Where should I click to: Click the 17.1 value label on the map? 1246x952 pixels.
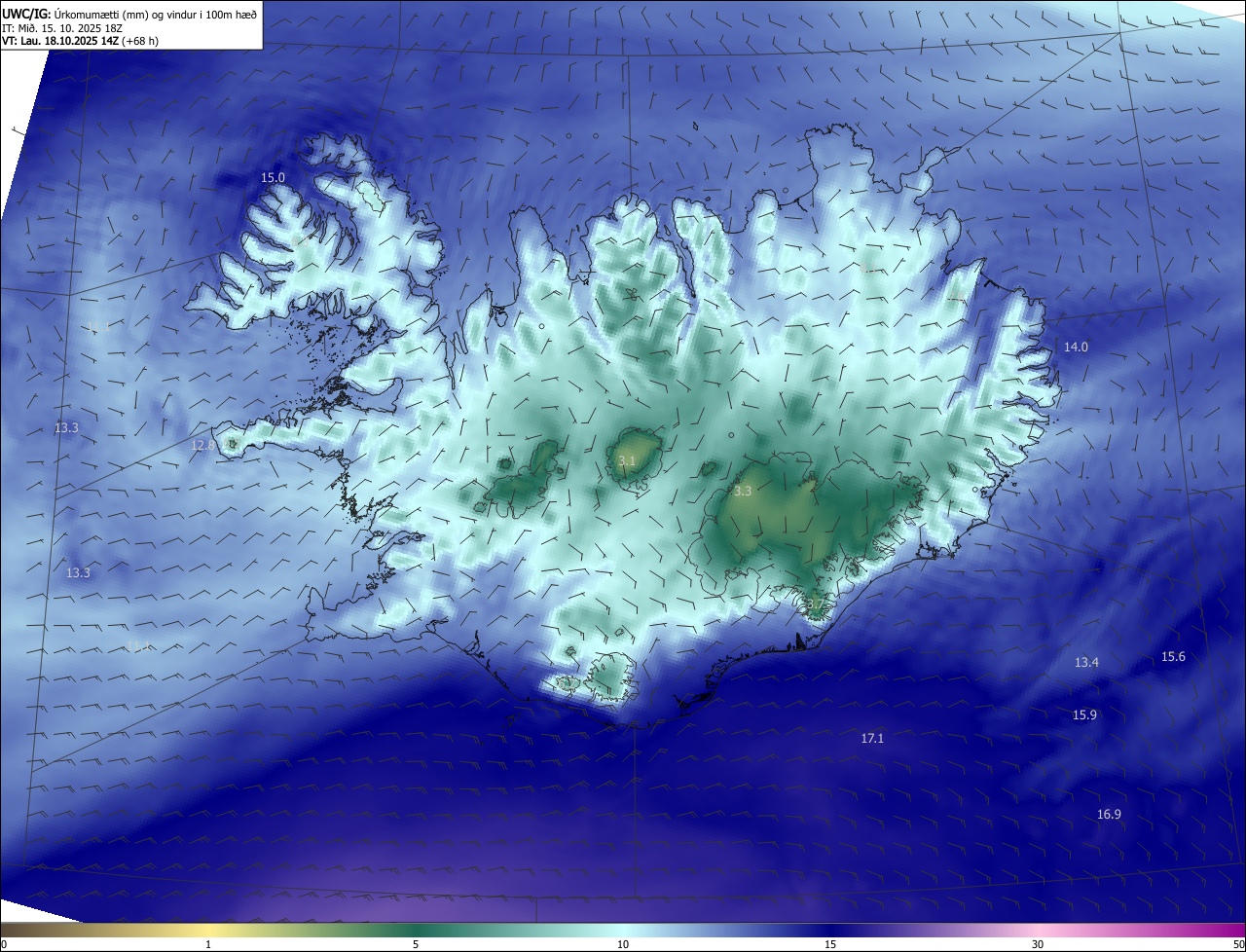pos(872,740)
